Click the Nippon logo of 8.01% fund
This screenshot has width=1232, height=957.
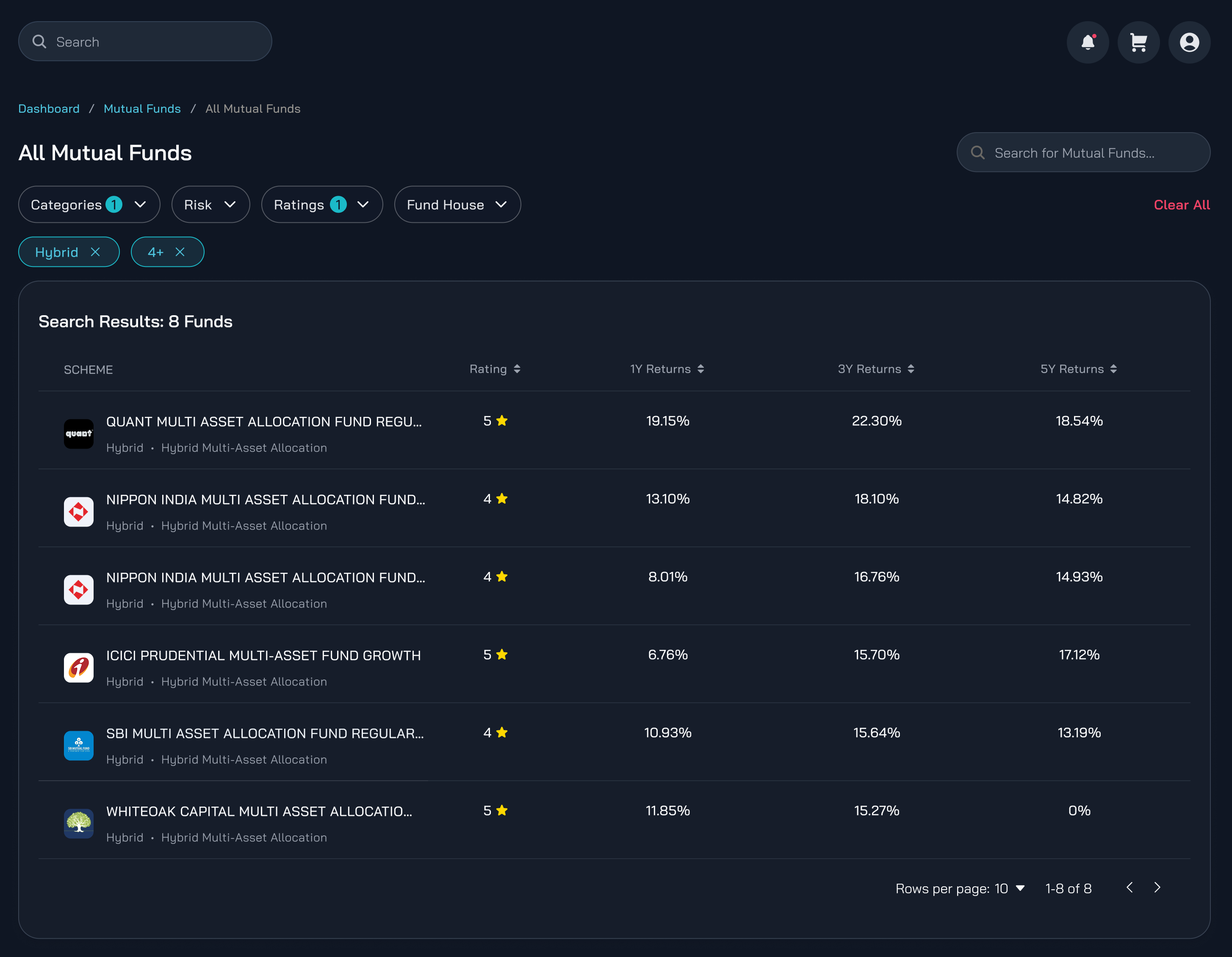(78, 590)
